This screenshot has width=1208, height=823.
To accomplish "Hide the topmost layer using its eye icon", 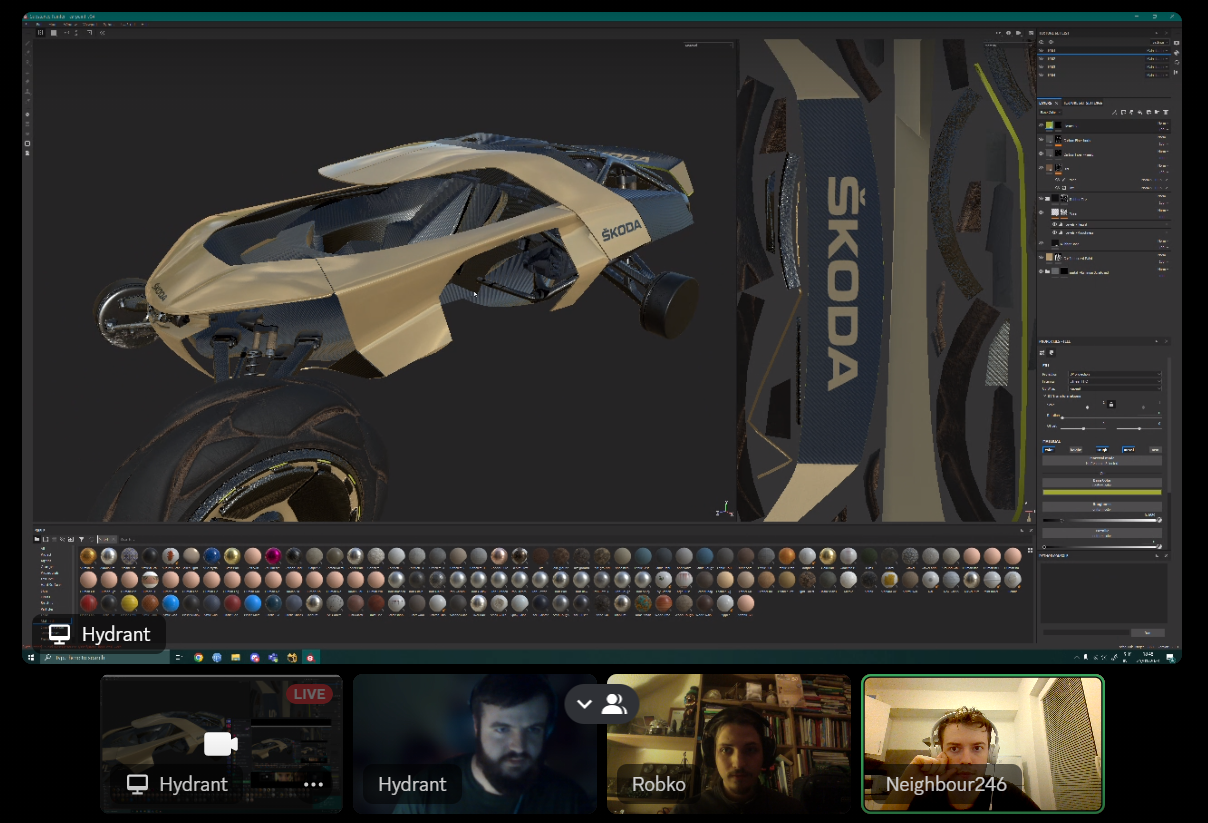I will click(1042, 126).
